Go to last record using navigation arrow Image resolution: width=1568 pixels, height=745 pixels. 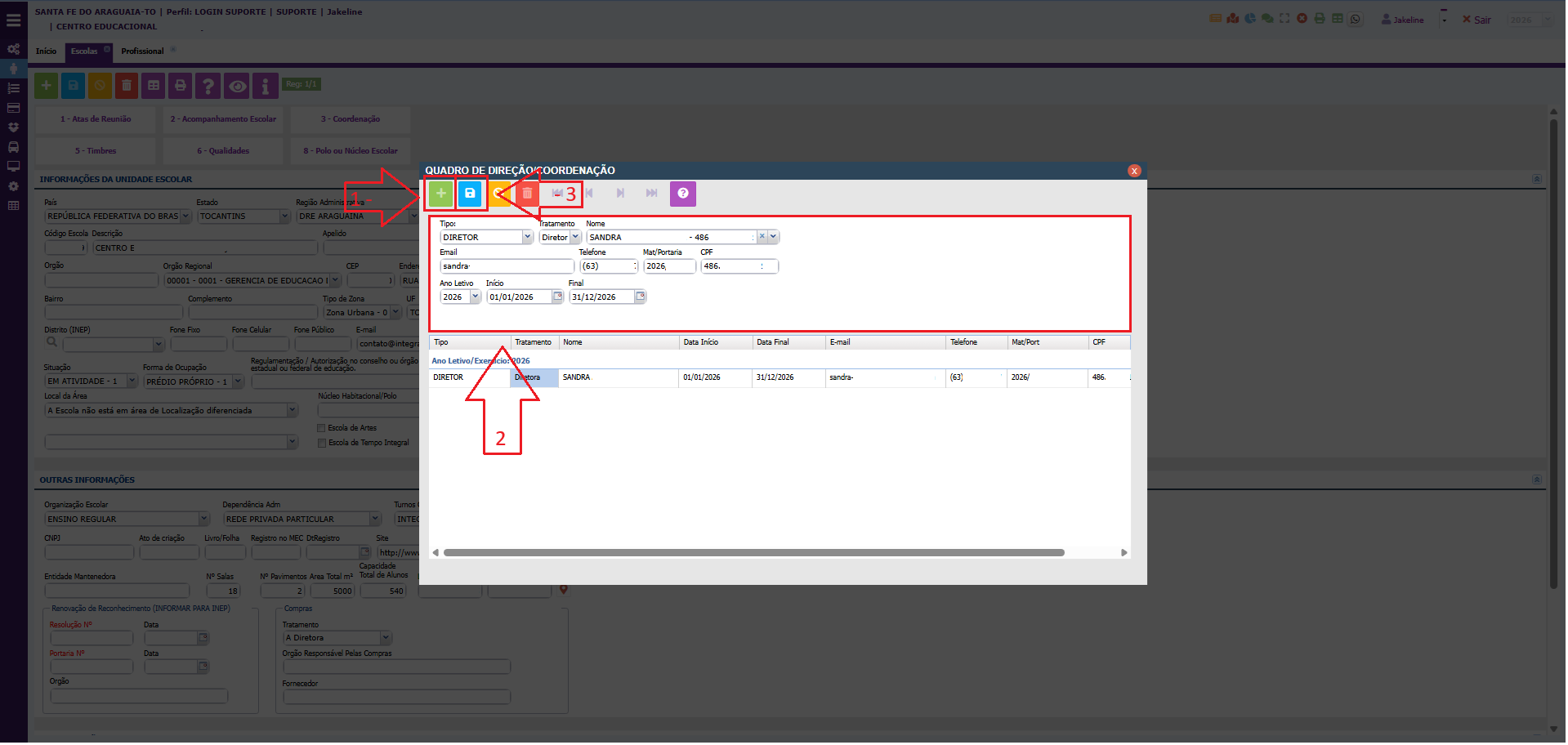651,194
